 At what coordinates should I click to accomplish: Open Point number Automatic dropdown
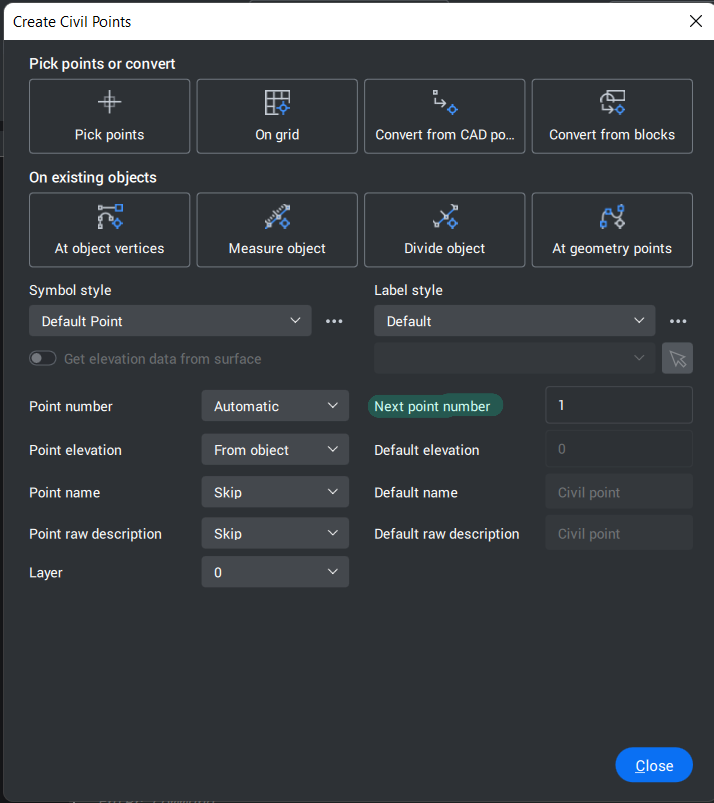(x=275, y=406)
